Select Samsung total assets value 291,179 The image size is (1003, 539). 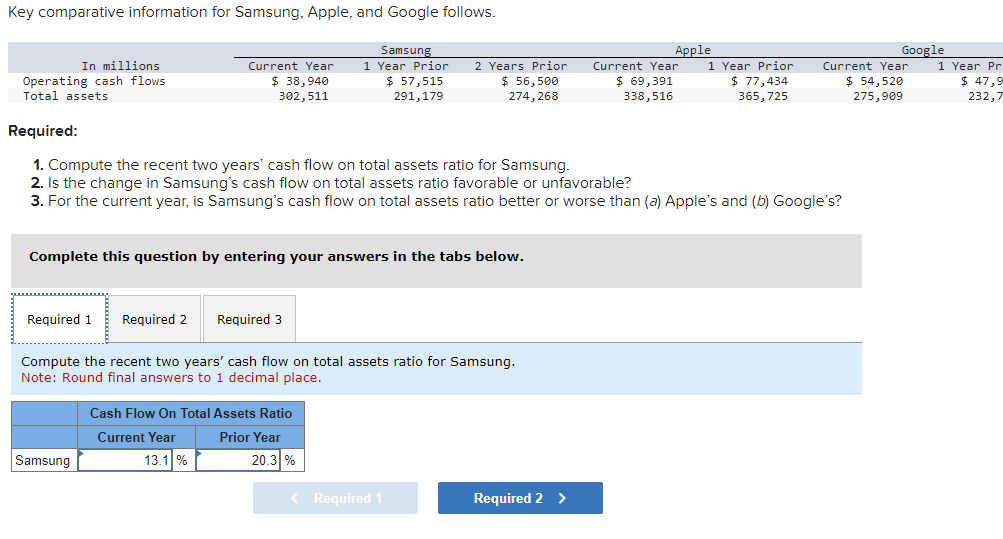418,97
